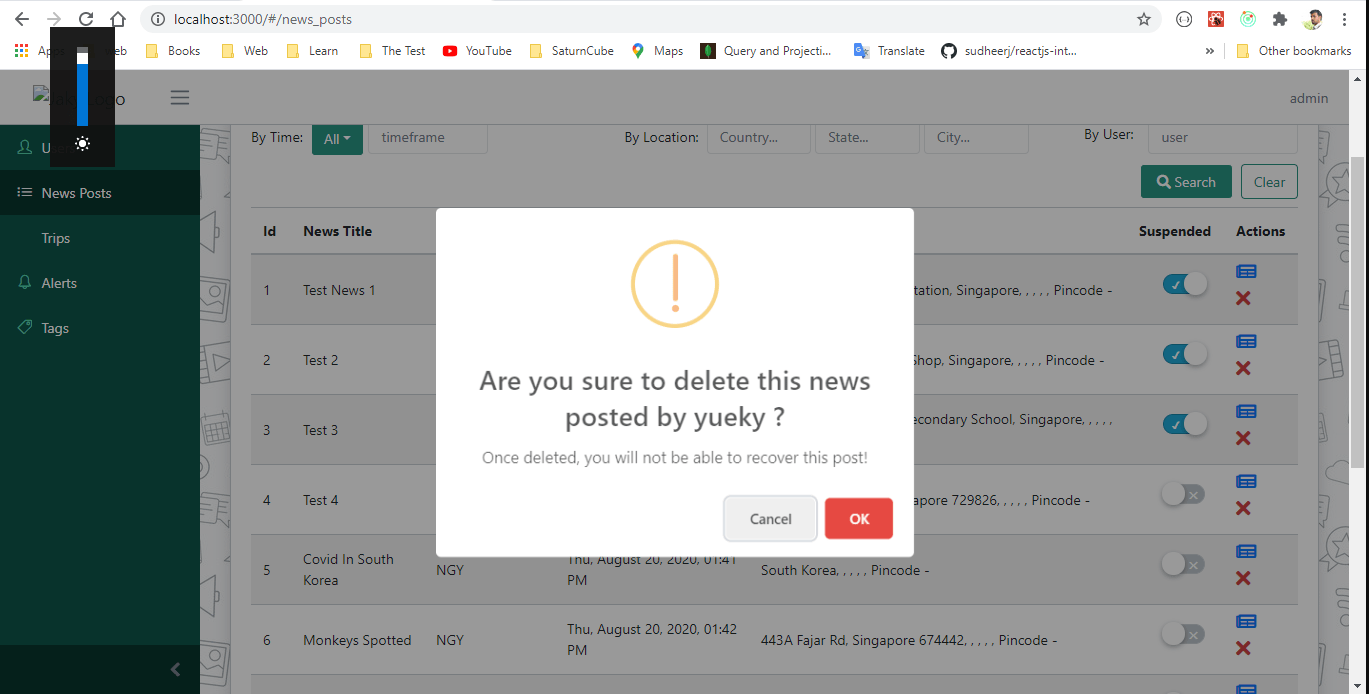Enable the Suspended toggle for Covid In South Korea

click(1182, 564)
